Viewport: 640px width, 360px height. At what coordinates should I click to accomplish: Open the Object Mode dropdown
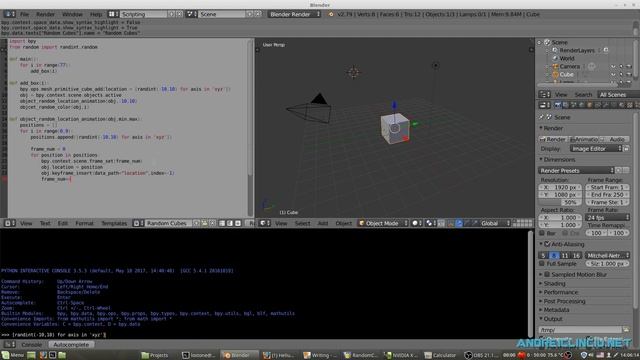coord(382,223)
